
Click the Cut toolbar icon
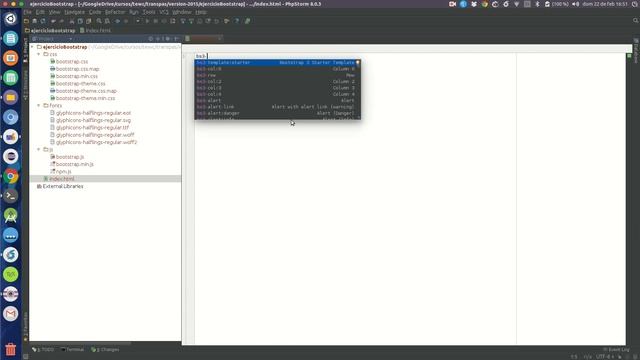pos(72,21)
